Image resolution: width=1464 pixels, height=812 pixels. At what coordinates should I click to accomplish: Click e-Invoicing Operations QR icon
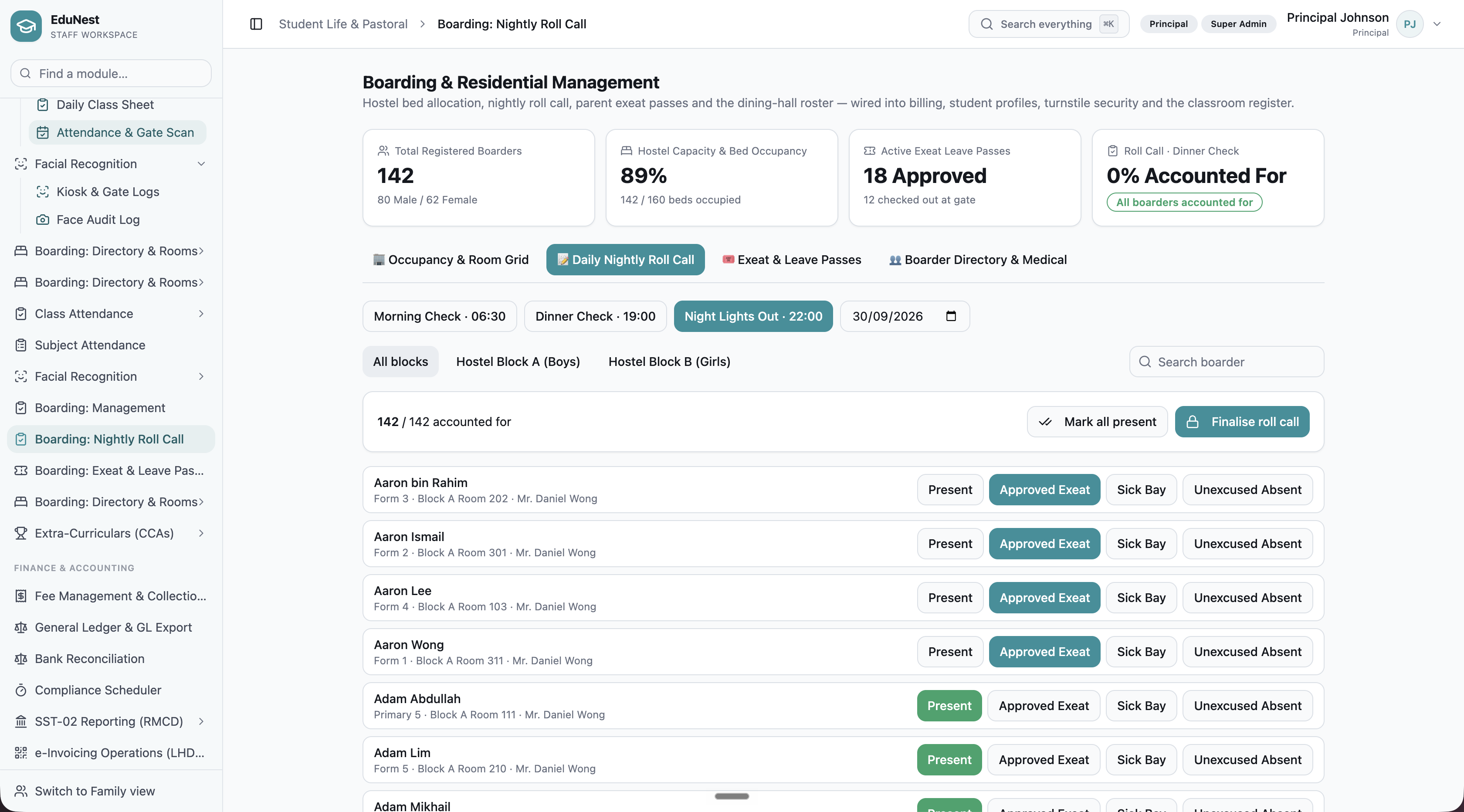click(21, 752)
